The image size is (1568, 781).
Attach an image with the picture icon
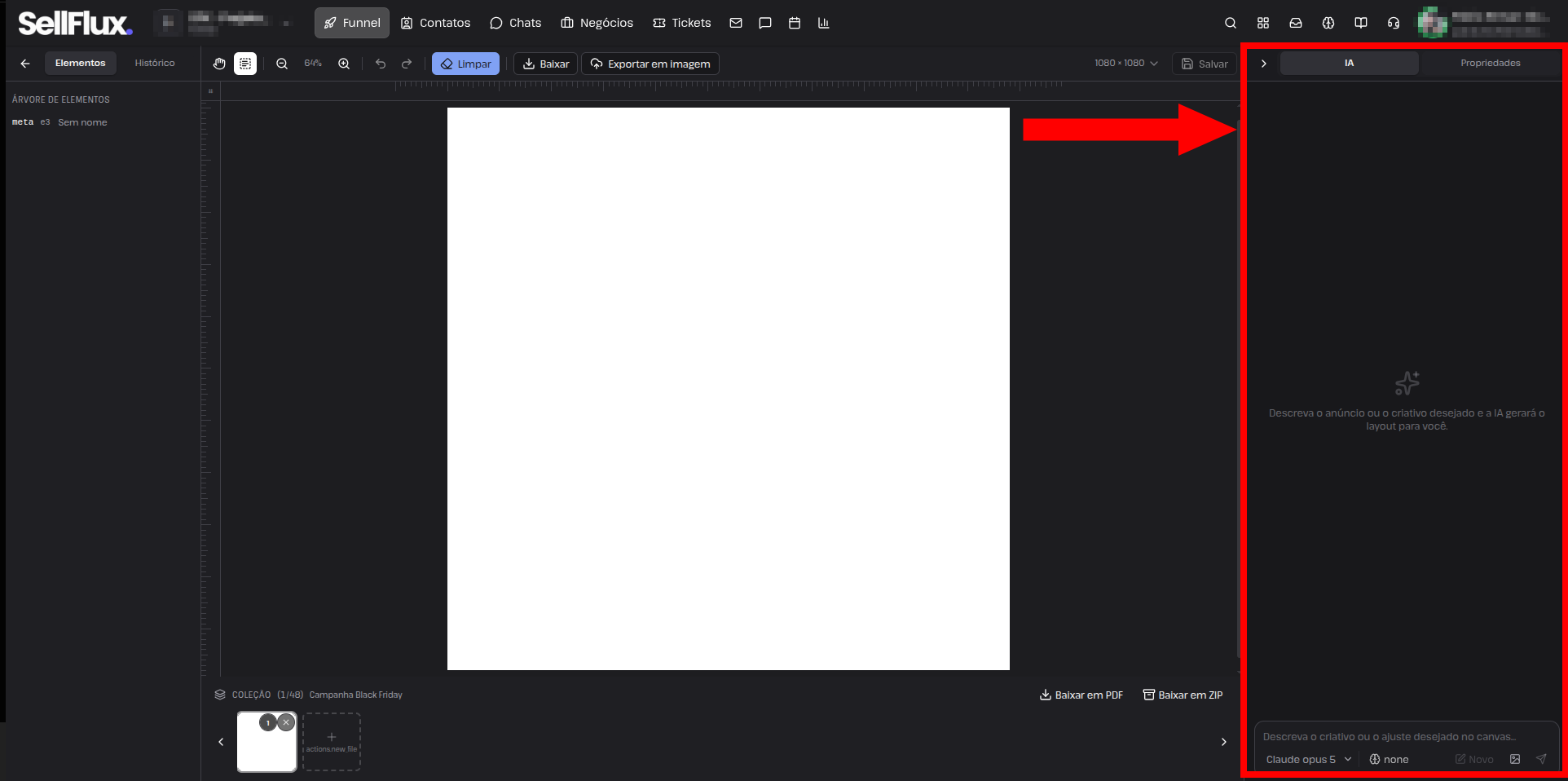click(1515, 759)
